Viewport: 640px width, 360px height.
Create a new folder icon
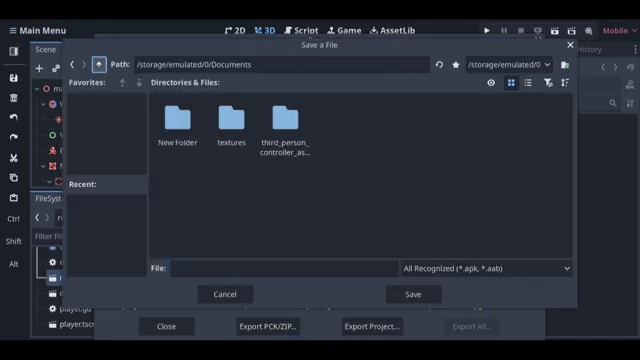click(565, 64)
